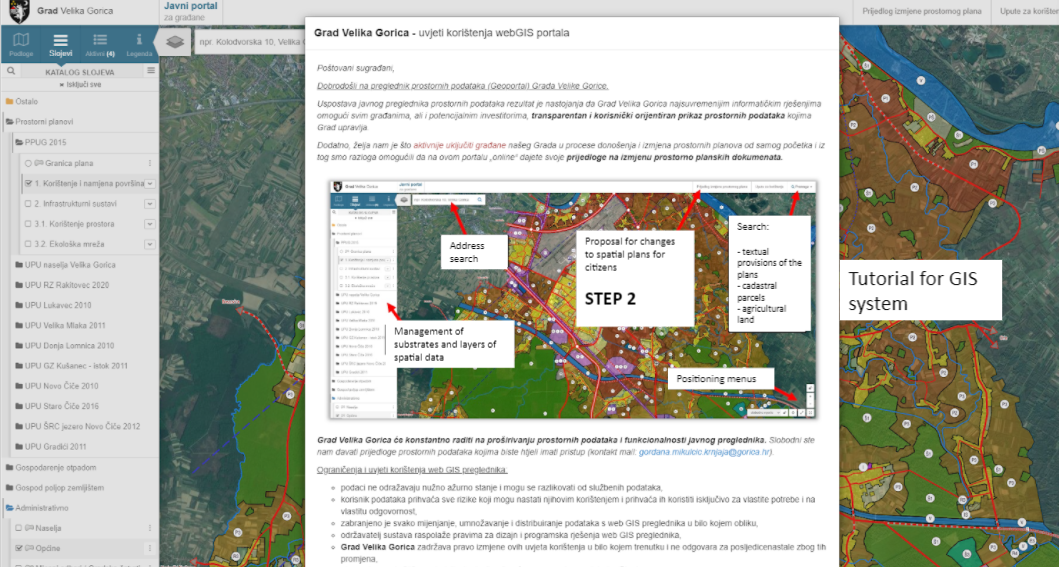Open the layer catalog hamburger menu
The width and height of the screenshot is (1059, 567).
tap(151, 71)
